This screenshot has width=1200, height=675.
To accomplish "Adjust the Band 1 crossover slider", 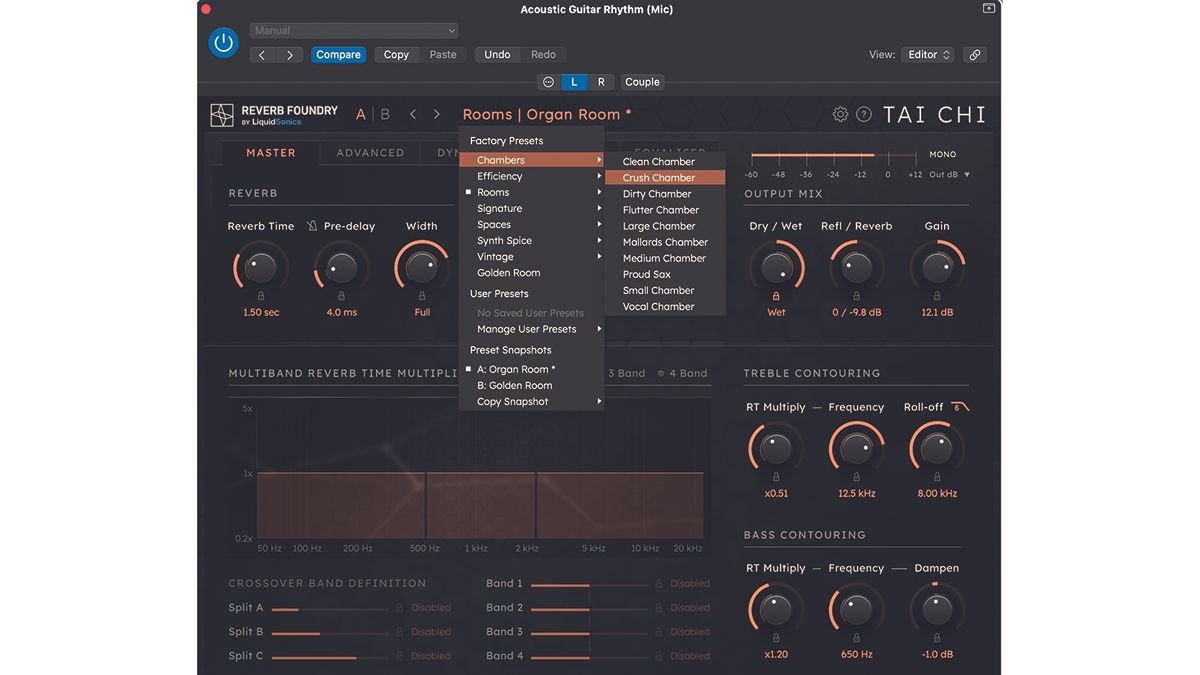I will click(x=590, y=583).
